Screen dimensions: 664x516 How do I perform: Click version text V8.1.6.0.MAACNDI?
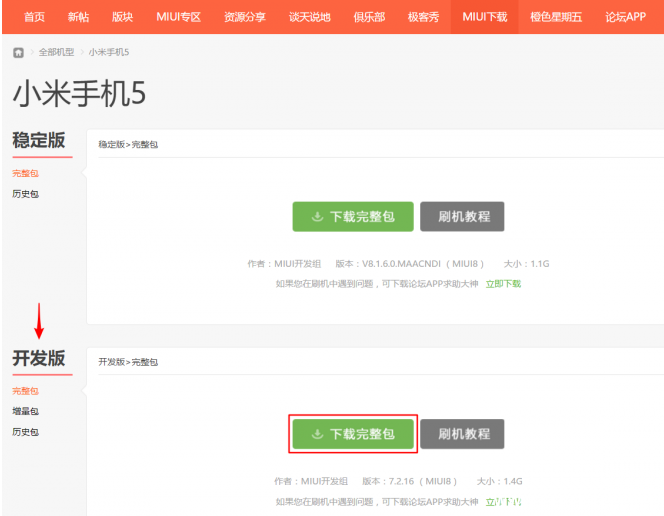401,264
